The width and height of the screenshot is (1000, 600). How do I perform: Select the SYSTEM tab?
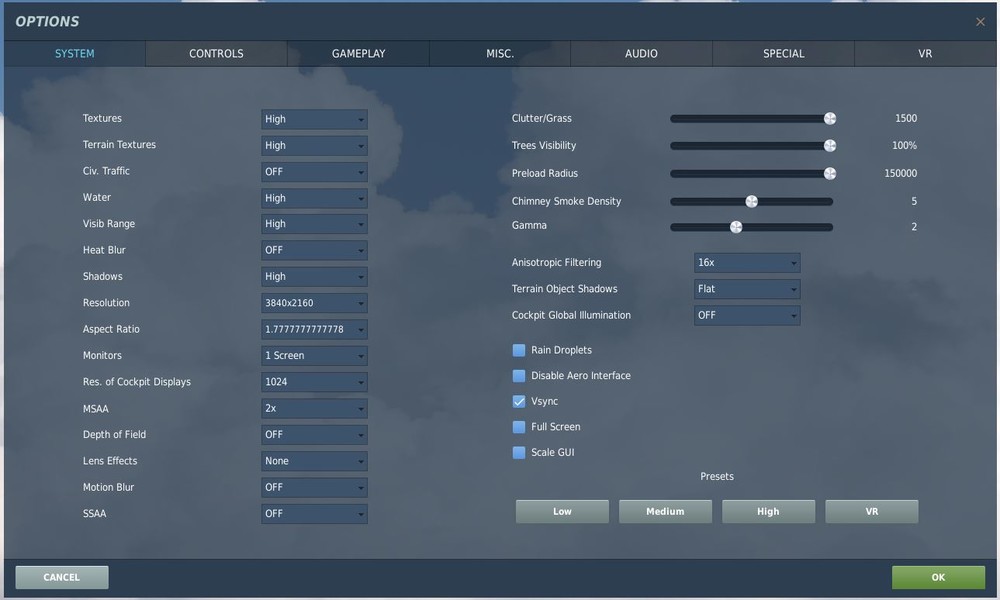click(75, 54)
